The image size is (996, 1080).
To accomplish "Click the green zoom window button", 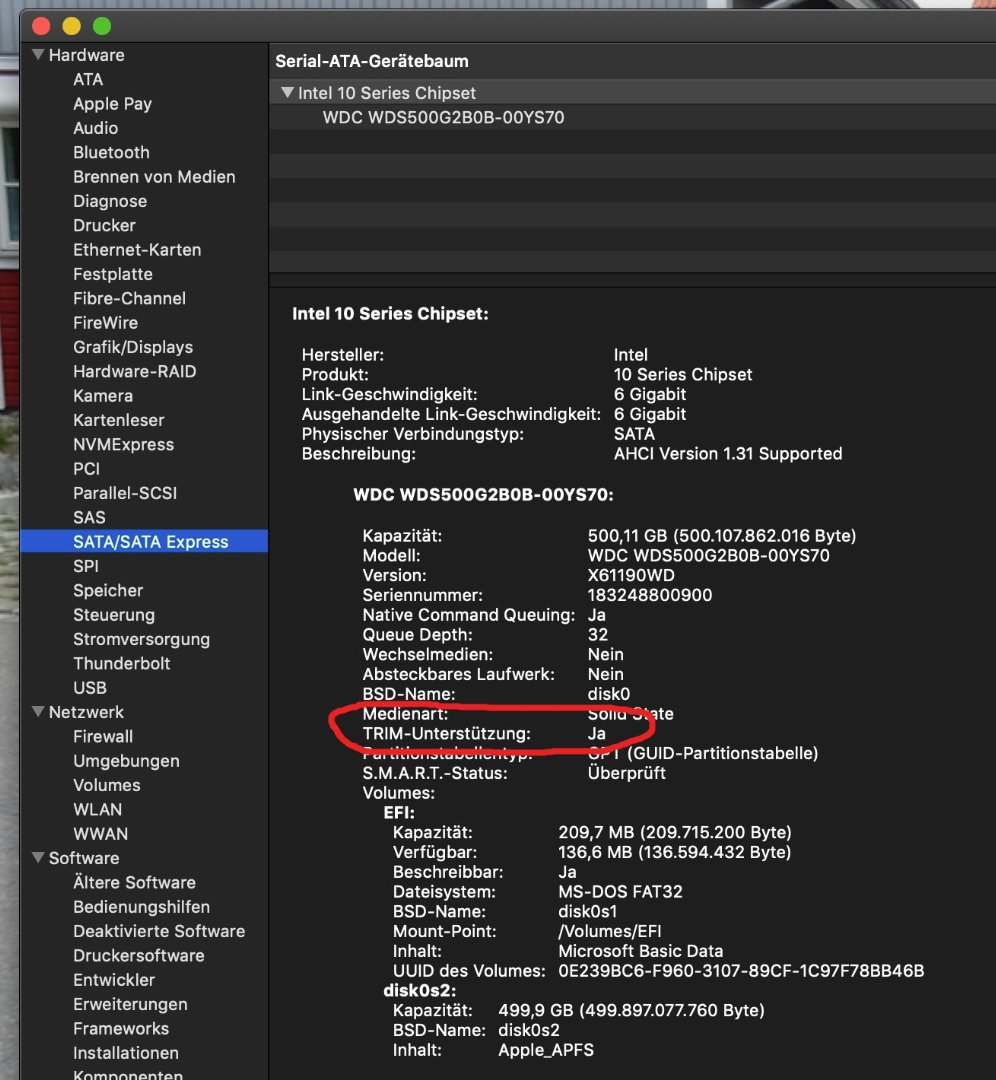I will click(102, 26).
